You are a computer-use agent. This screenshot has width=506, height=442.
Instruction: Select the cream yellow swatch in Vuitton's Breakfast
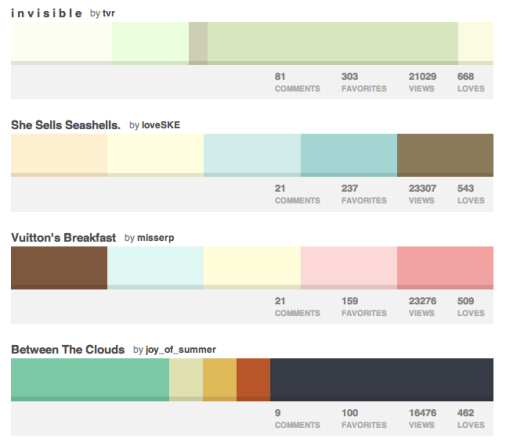252,268
